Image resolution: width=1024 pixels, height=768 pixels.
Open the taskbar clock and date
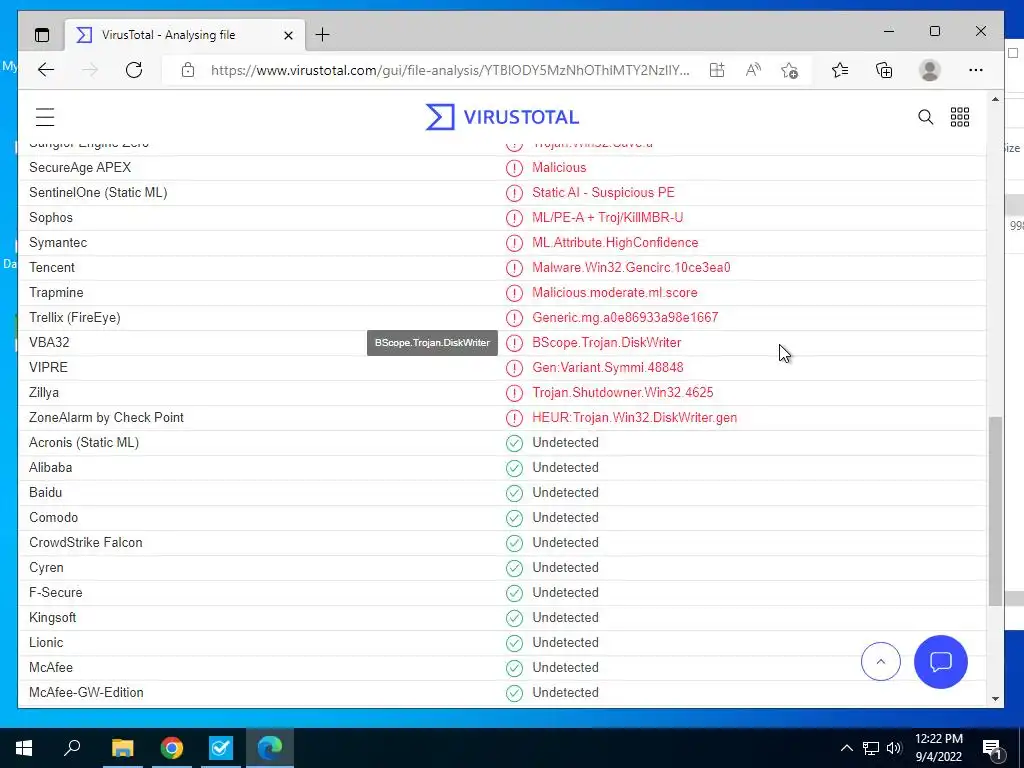939,748
